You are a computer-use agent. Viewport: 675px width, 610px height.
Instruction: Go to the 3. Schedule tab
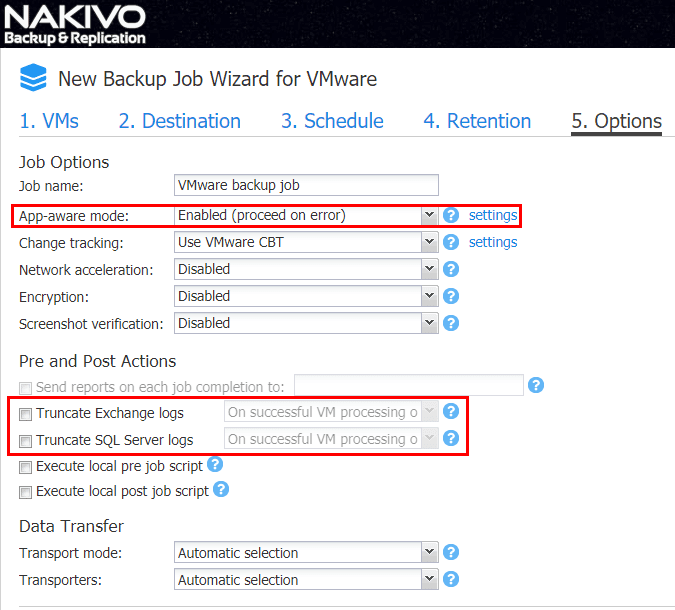point(332,121)
